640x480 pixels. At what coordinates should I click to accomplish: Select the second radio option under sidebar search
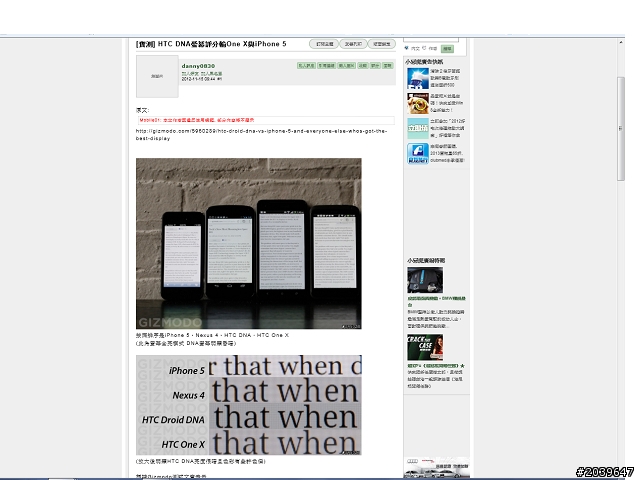(x=424, y=48)
